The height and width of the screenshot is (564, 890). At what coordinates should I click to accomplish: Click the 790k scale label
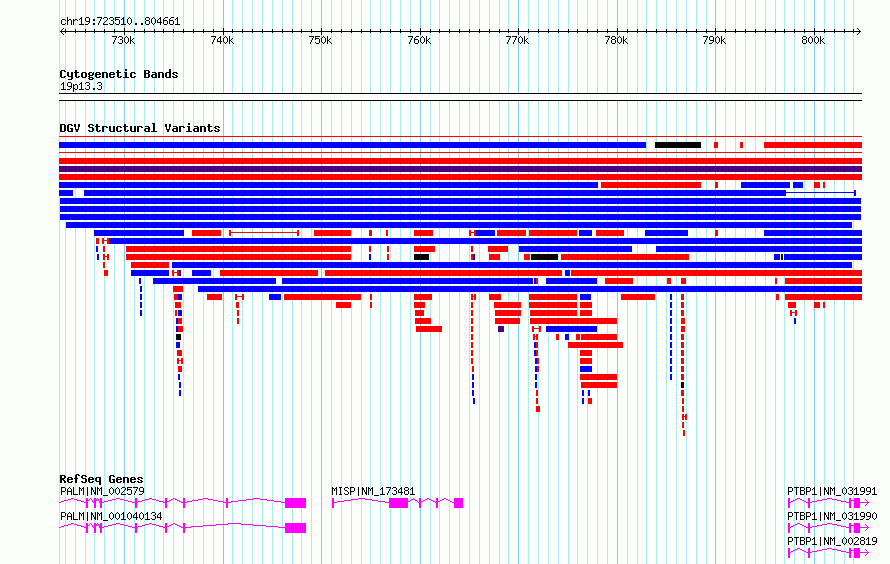(x=714, y=40)
